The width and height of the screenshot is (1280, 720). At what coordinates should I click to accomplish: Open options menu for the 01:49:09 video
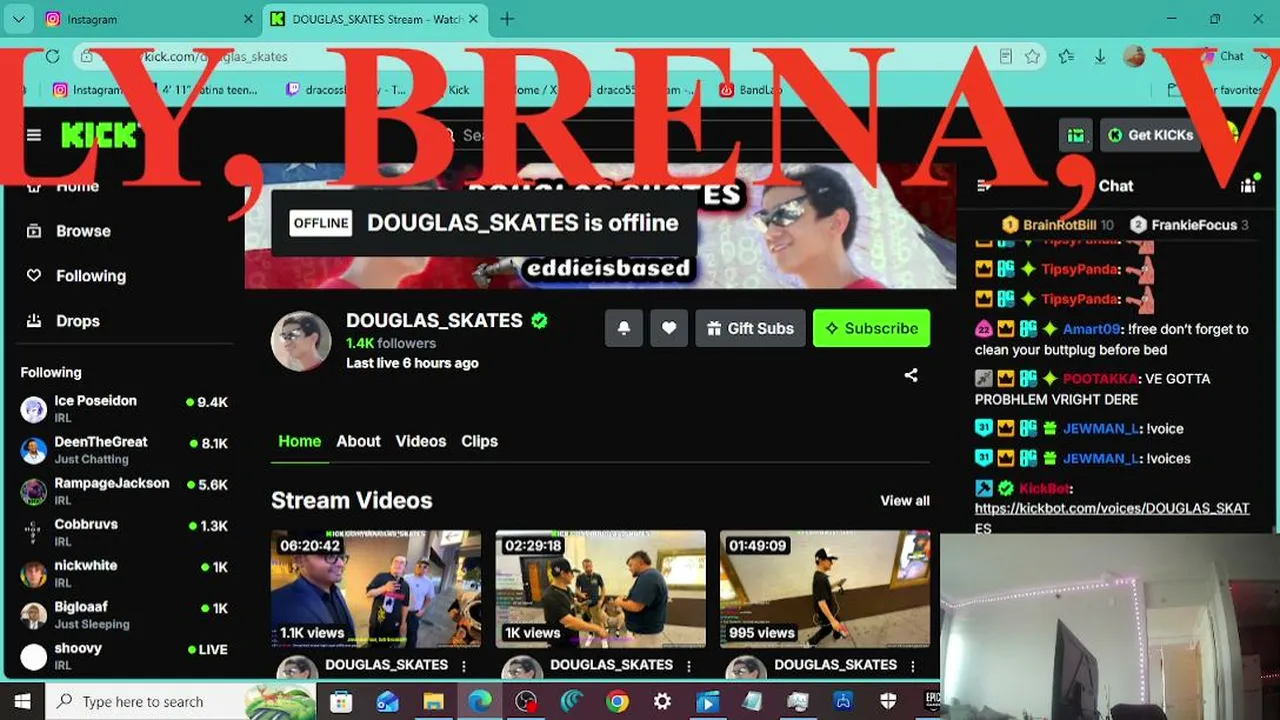point(913,665)
